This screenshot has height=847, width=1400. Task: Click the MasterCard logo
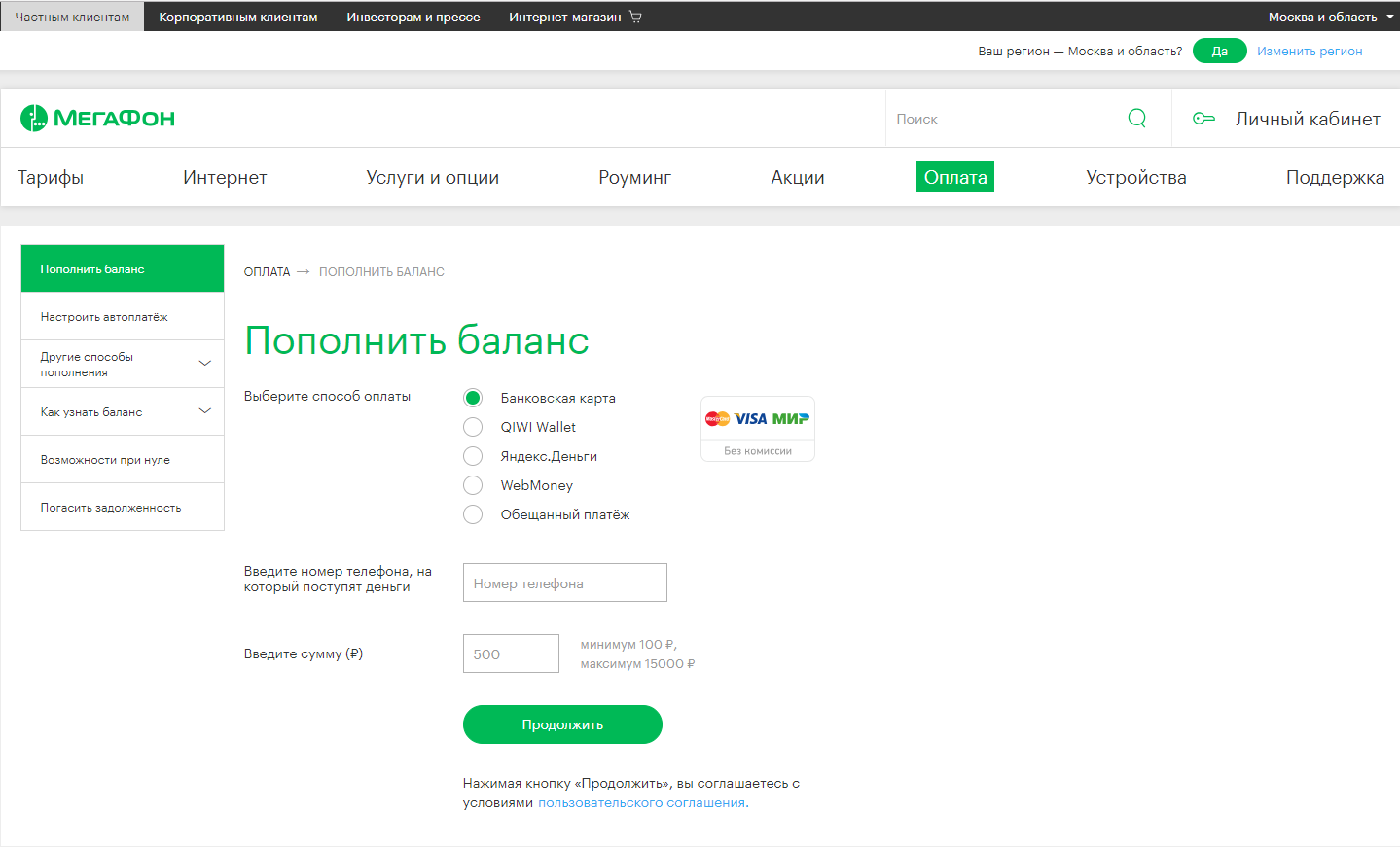[717, 419]
